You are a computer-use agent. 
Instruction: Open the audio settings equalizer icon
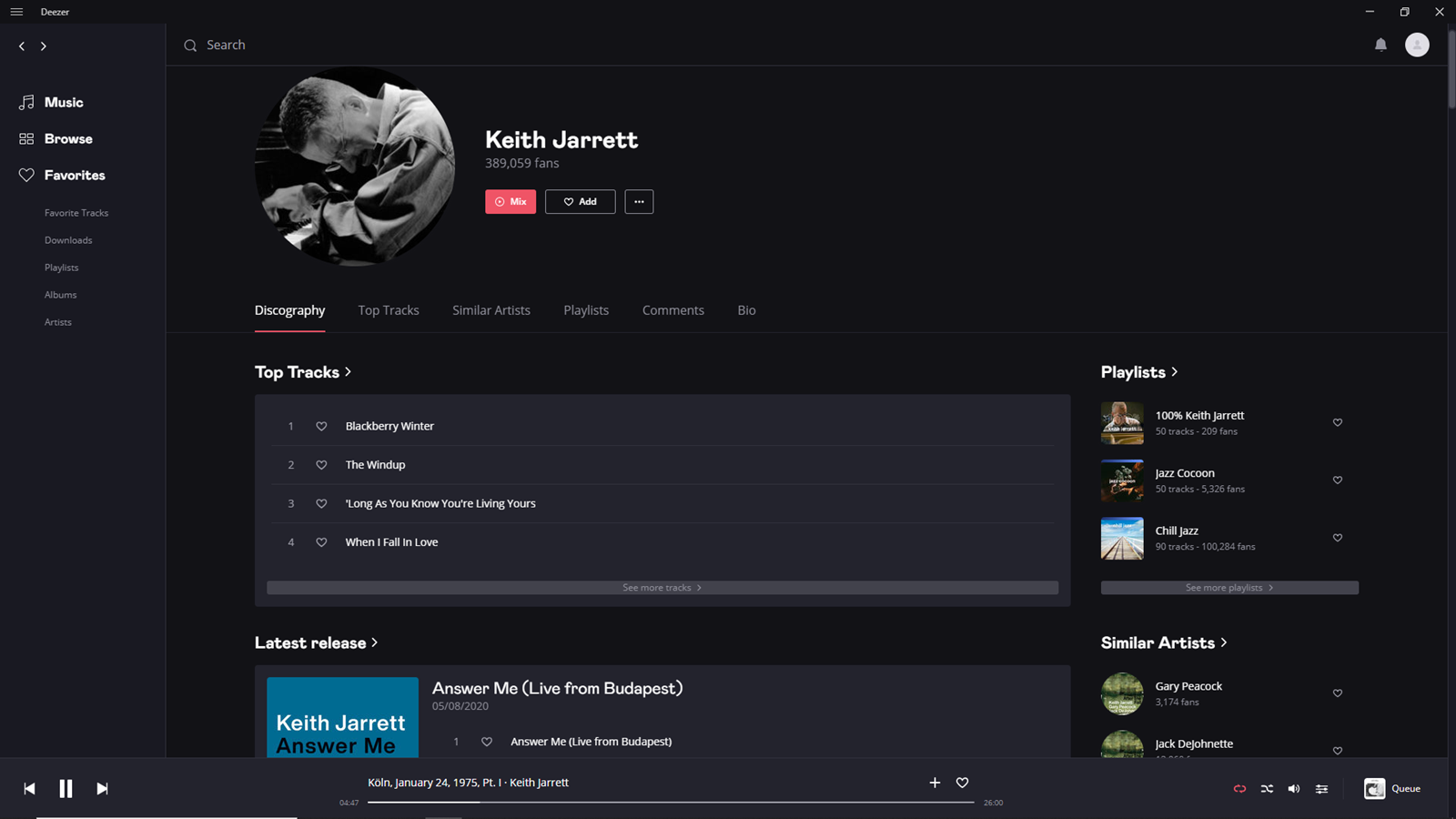1321,789
